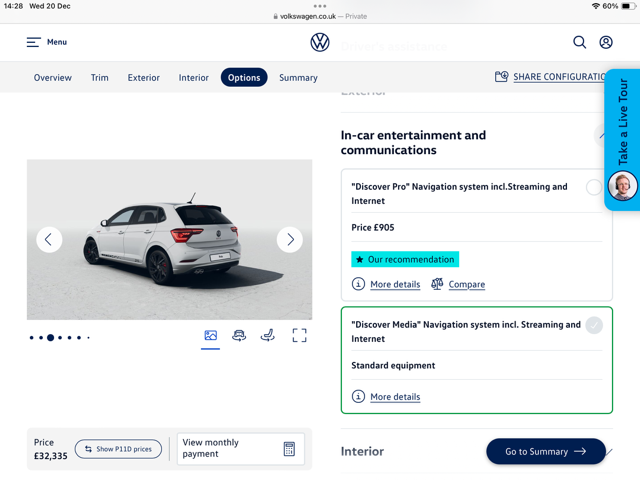Screen dimensions: 640x480
Task: Open the search magnifier icon
Action: (x=579, y=42)
